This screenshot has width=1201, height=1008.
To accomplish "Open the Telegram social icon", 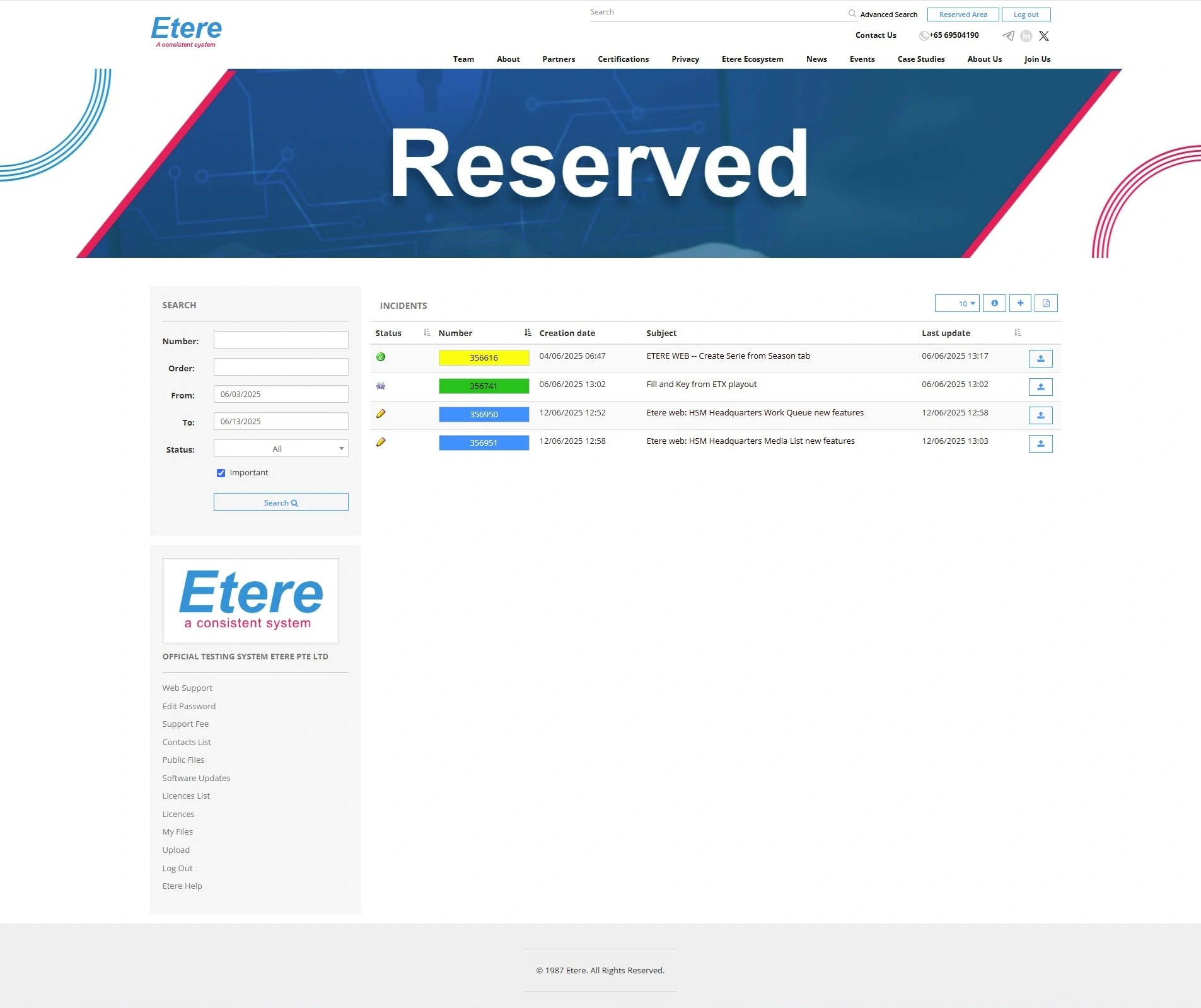I will pyautogui.click(x=1008, y=36).
